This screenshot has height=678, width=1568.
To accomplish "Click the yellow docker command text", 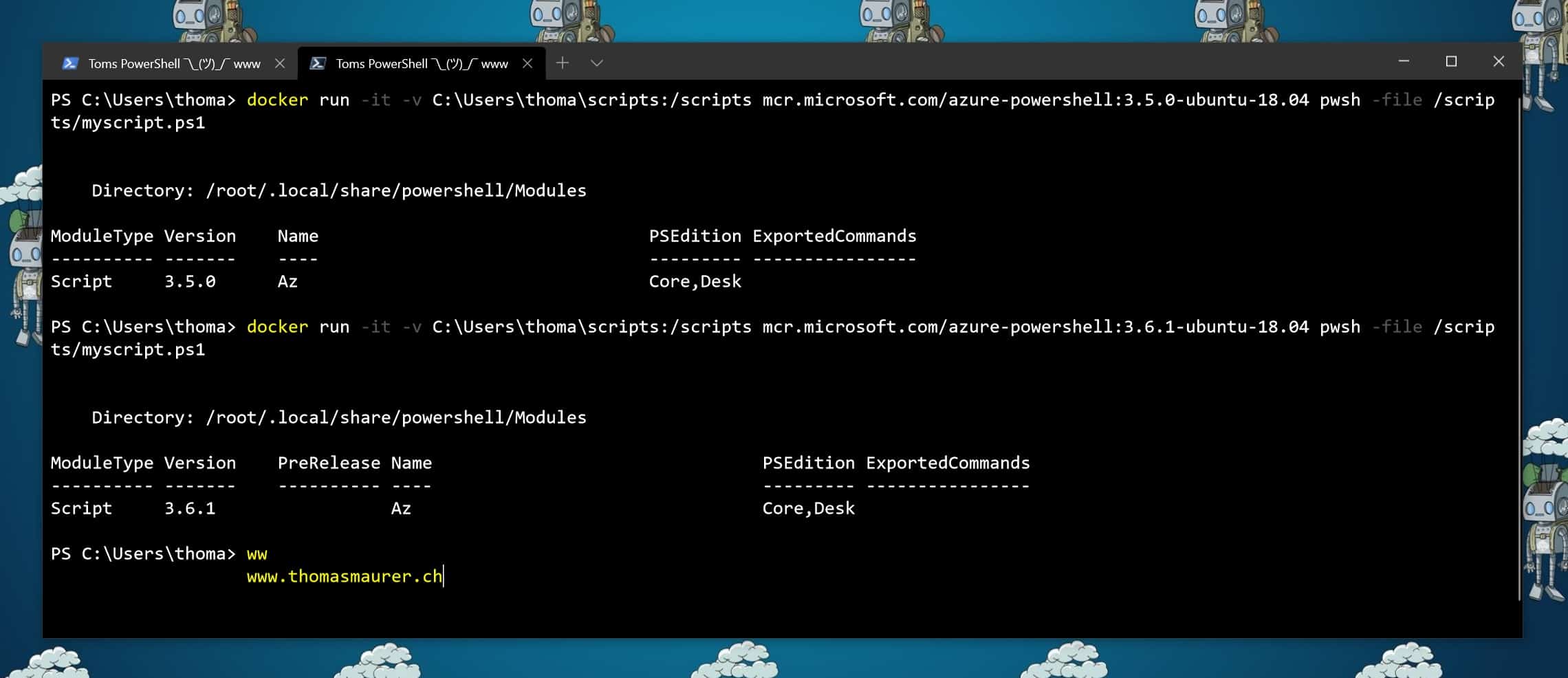I will click(276, 100).
